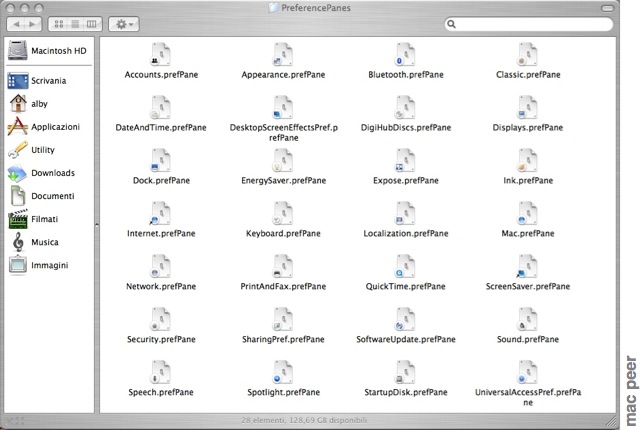Open the gear Action dropdown menu

(x=124, y=24)
